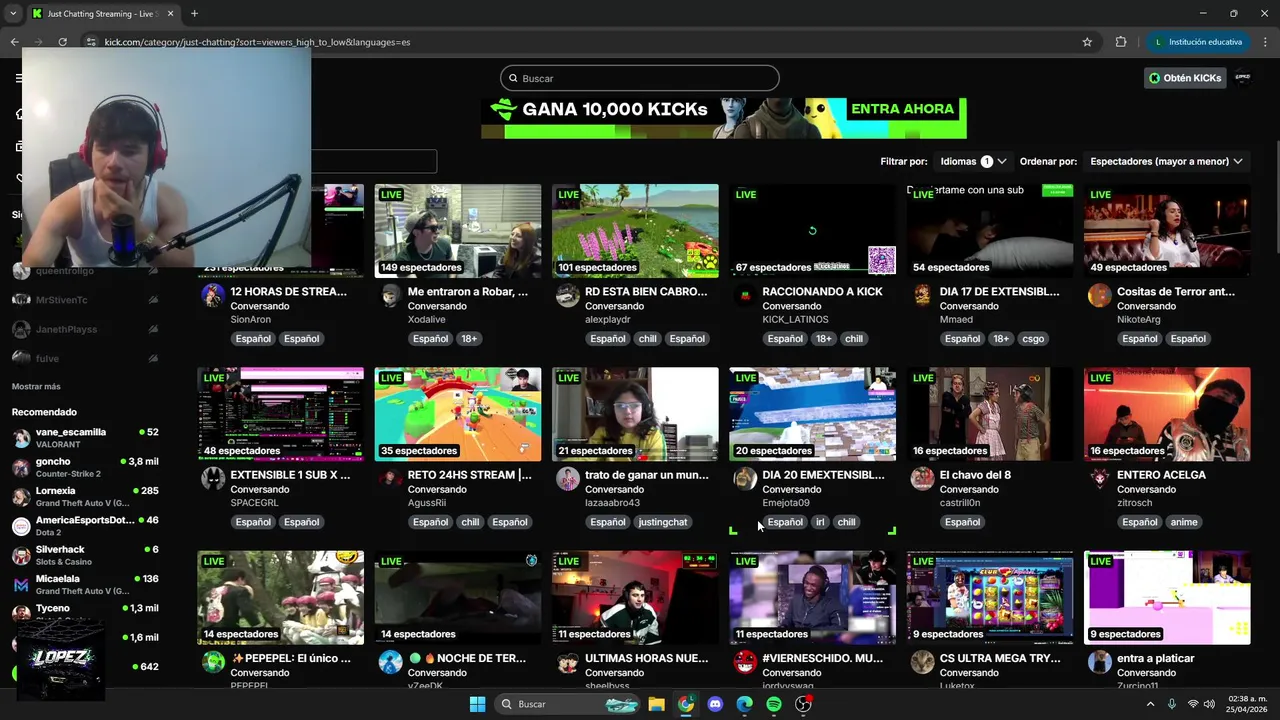
Task: Click the browser back arrow
Action: click(14, 42)
